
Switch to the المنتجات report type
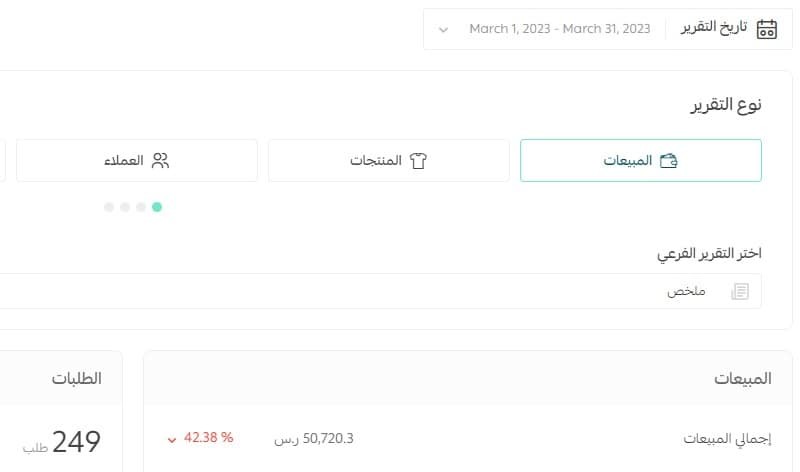click(389, 160)
